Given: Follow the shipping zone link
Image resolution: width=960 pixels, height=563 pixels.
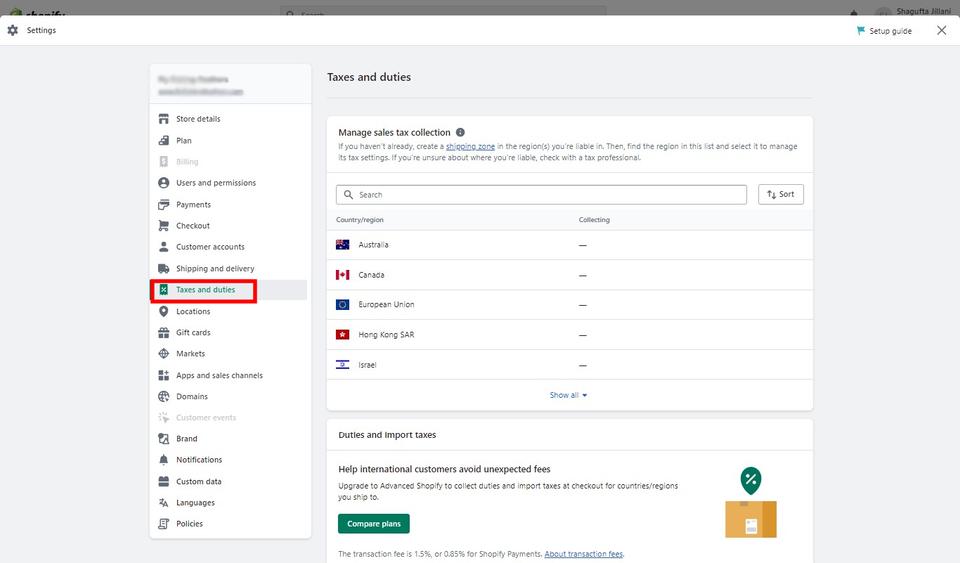Looking at the screenshot, I should (x=470, y=146).
